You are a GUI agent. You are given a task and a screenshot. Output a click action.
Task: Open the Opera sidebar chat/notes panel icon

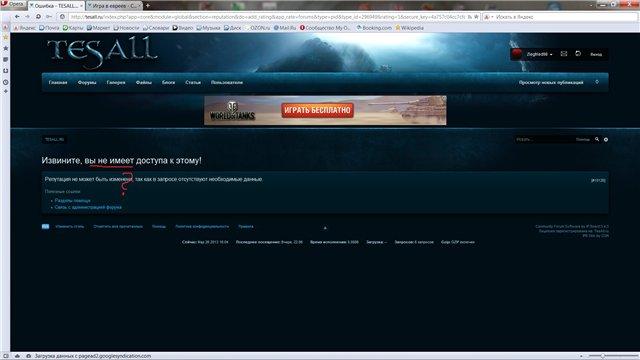[x=5, y=60]
